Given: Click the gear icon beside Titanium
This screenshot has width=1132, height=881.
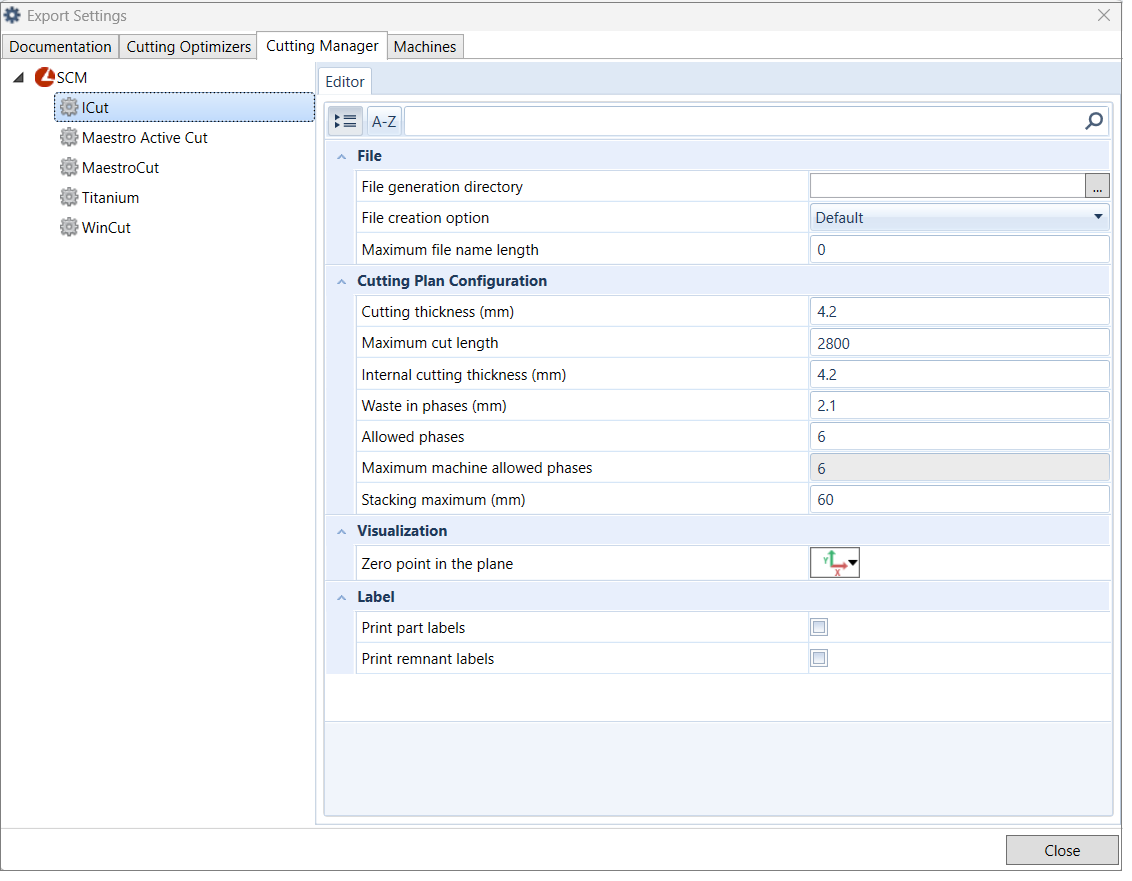Looking at the screenshot, I should [69, 197].
